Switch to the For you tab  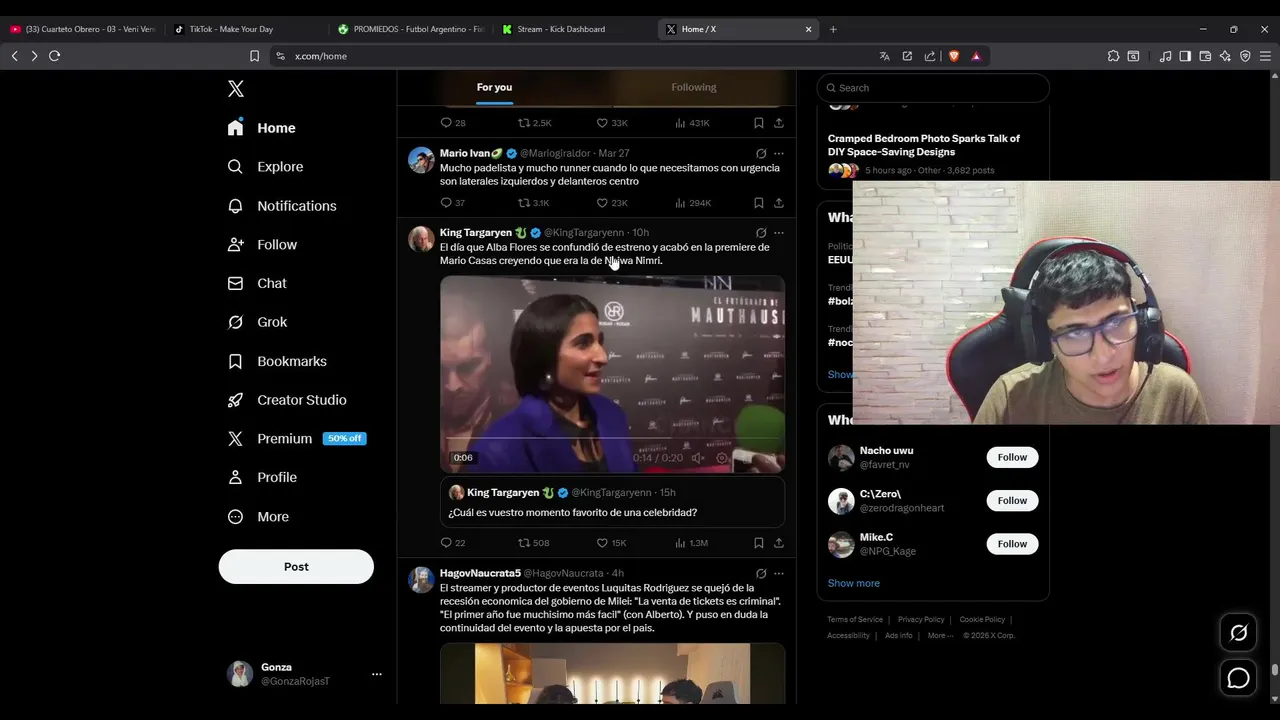coord(494,87)
